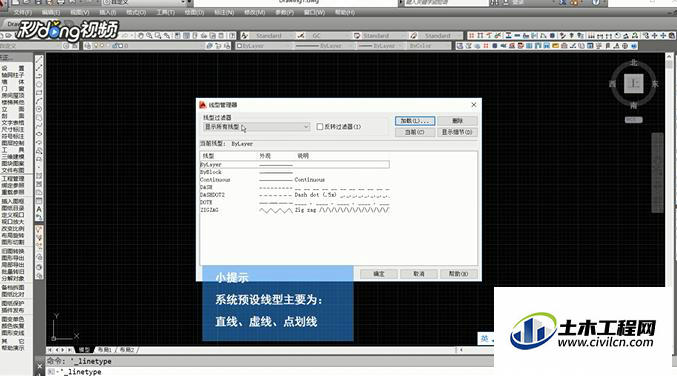Activate the Pan hand tool

tap(141, 36)
